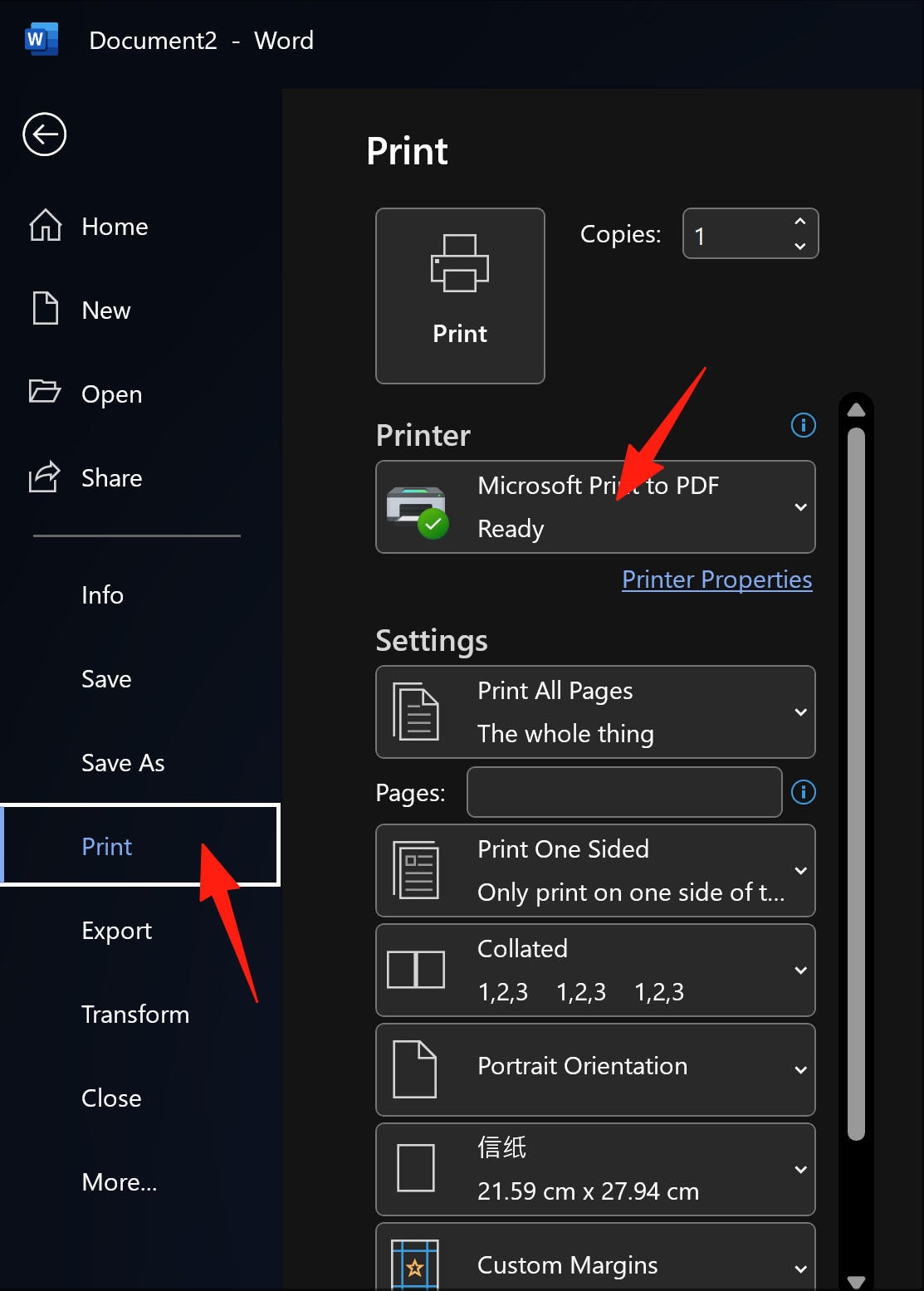Decrease copies with the down stepper arrow
The image size is (924, 1291).
click(x=800, y=246)
